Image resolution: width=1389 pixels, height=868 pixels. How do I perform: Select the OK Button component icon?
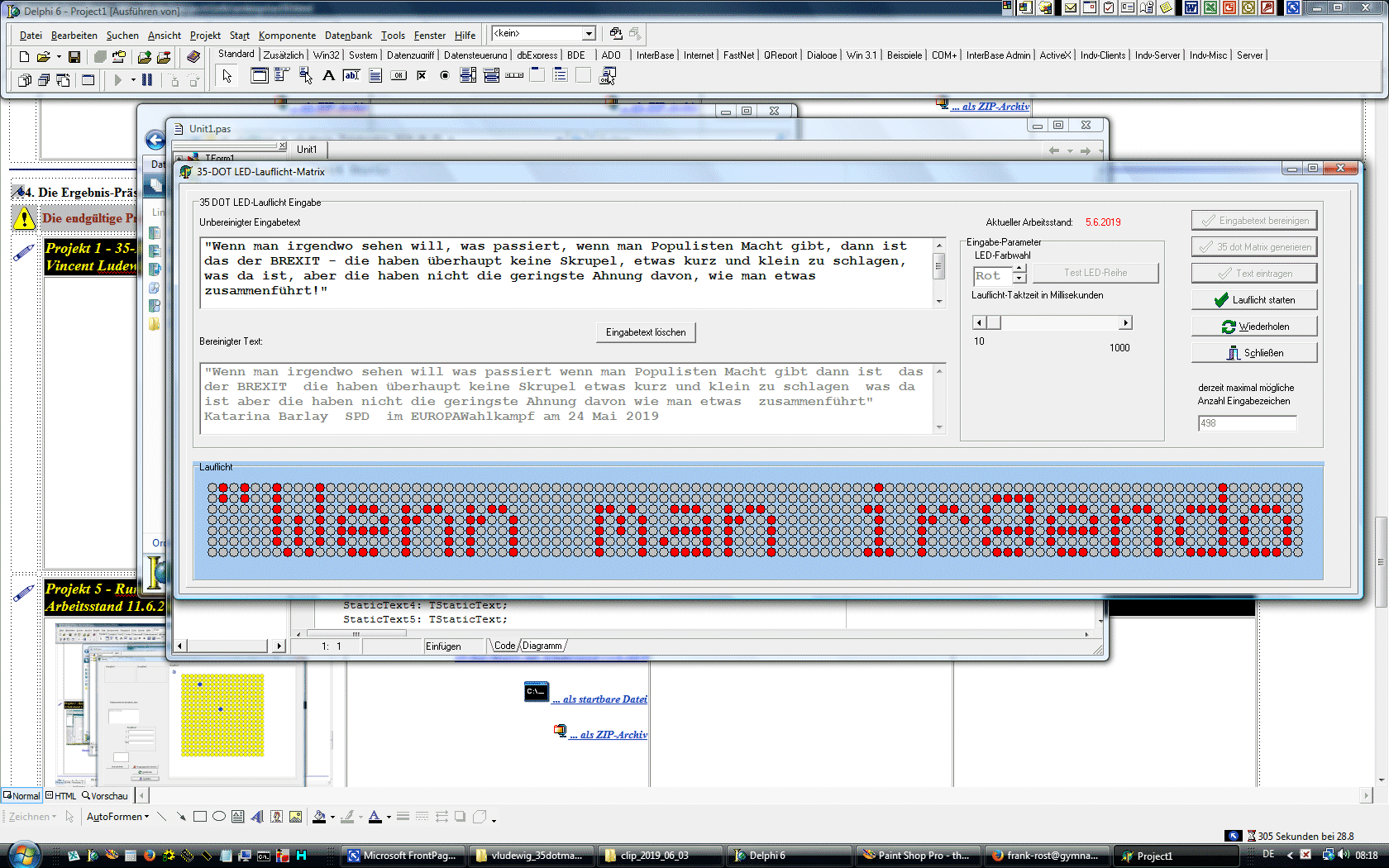(x=399, y=76)
